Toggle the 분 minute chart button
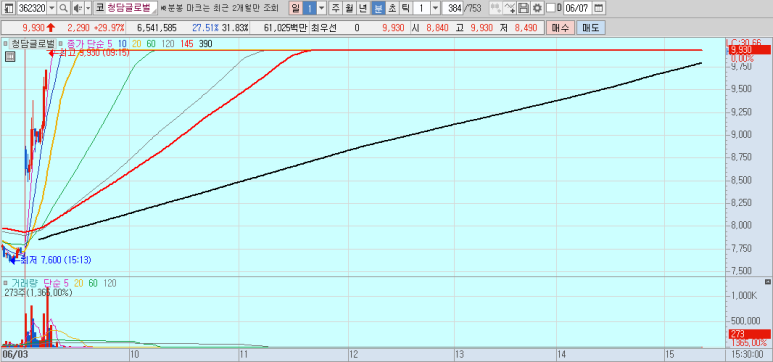The width and height of the screenshot is (773, 362). [x=378, y=8]
